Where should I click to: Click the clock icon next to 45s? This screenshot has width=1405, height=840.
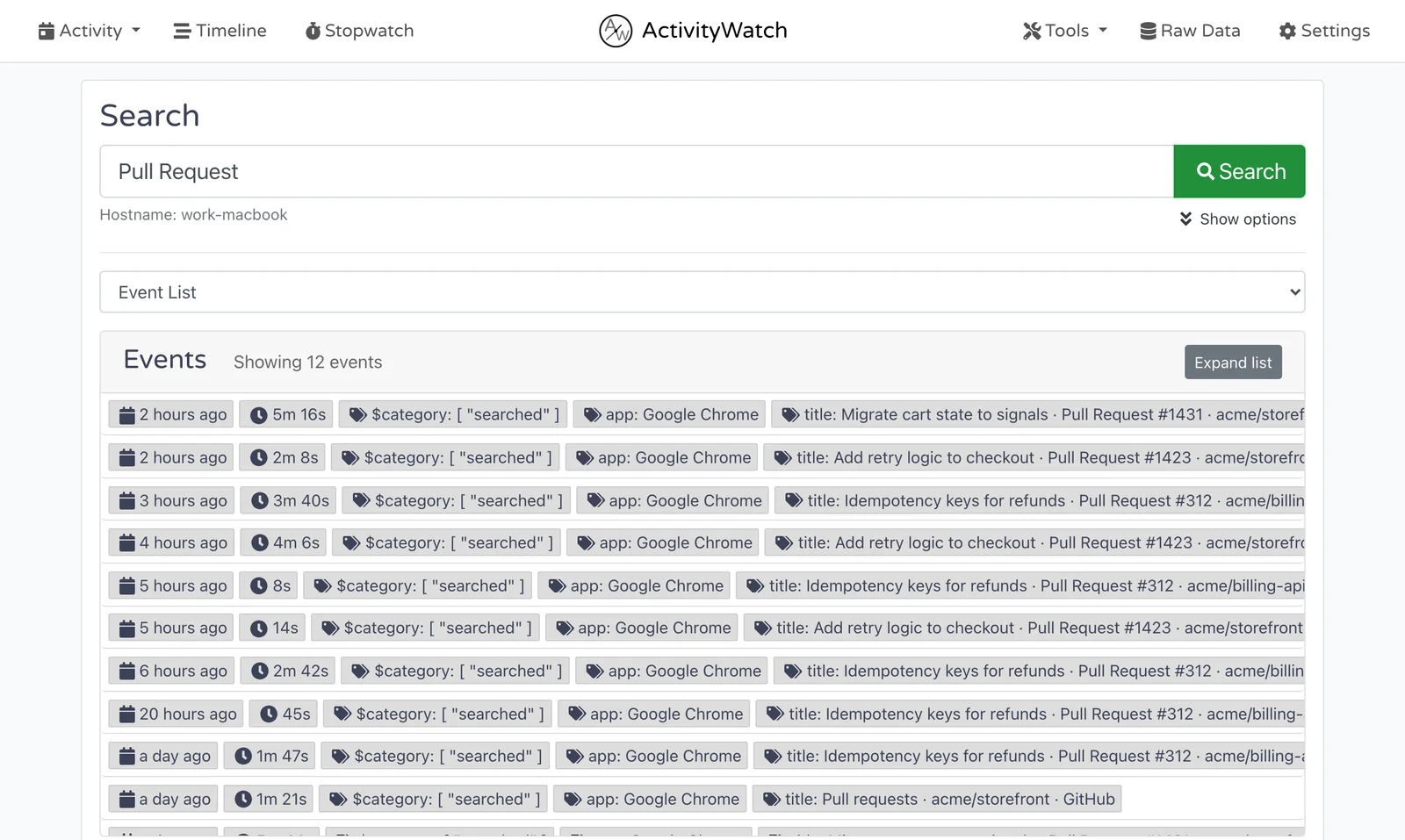[269, 714]
